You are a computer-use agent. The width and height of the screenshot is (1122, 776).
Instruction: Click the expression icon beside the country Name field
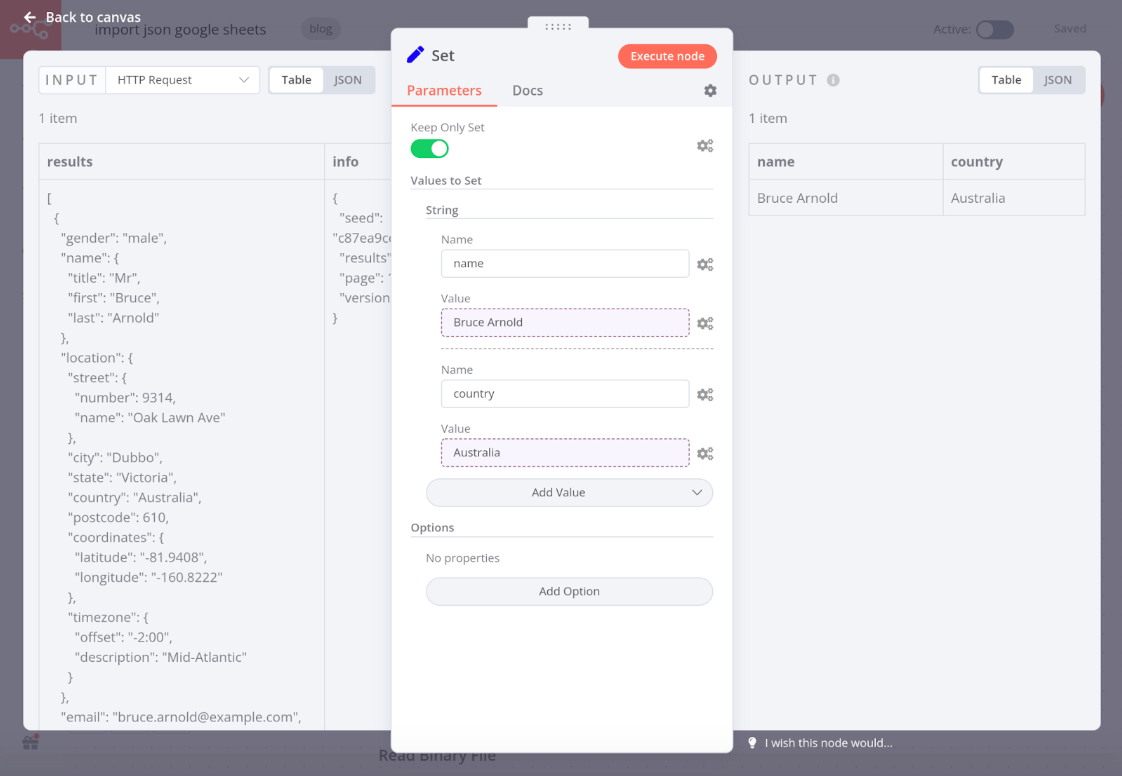click(x=705, y=394)
